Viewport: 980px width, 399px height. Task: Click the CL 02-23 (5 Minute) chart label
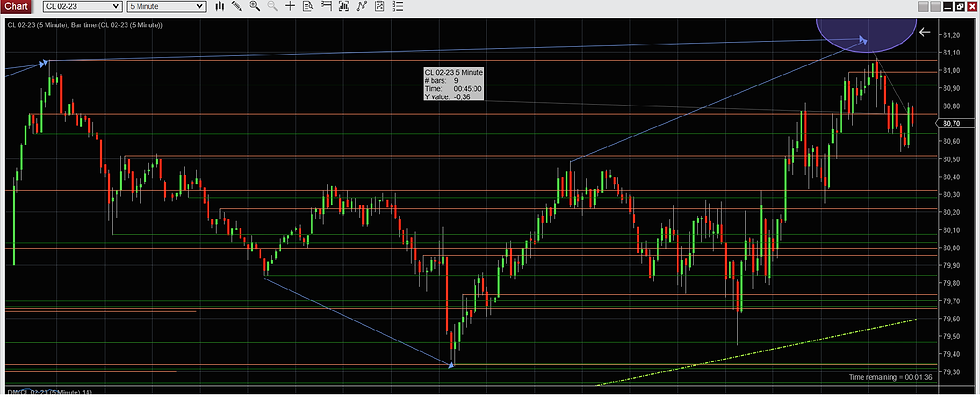85,25
